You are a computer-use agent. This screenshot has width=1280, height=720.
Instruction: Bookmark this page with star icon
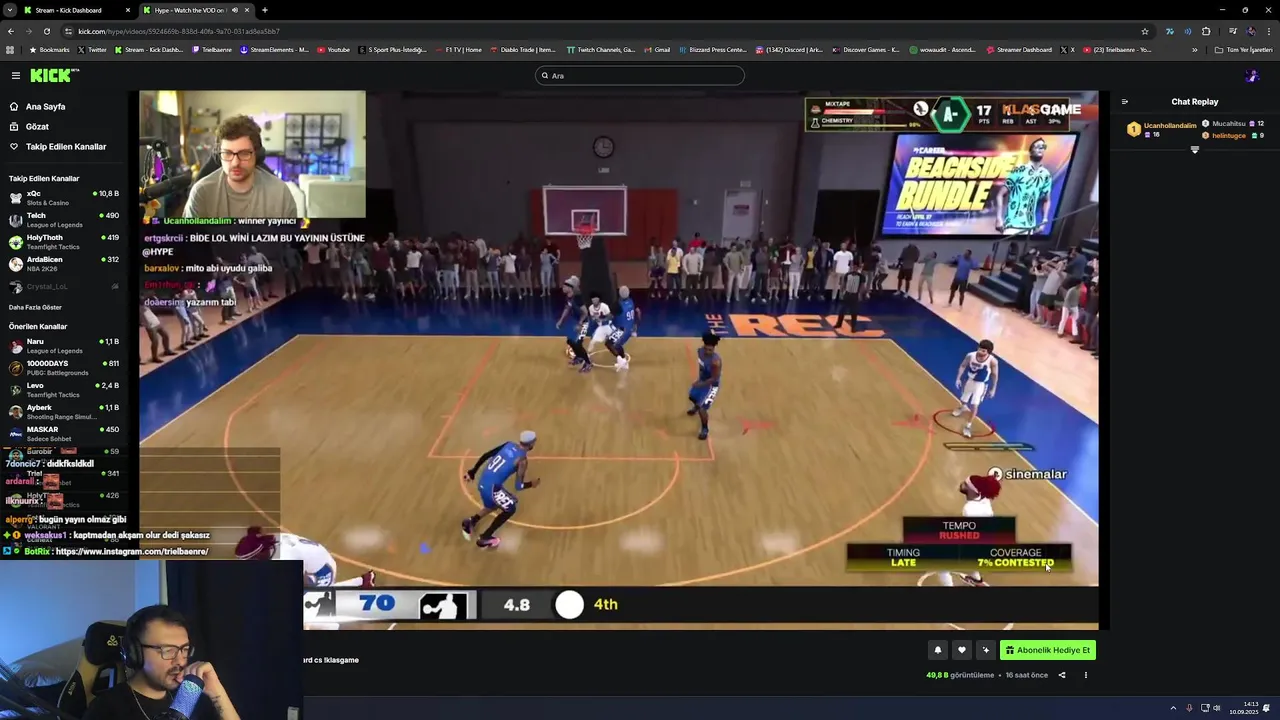[x=1145, y=31]
